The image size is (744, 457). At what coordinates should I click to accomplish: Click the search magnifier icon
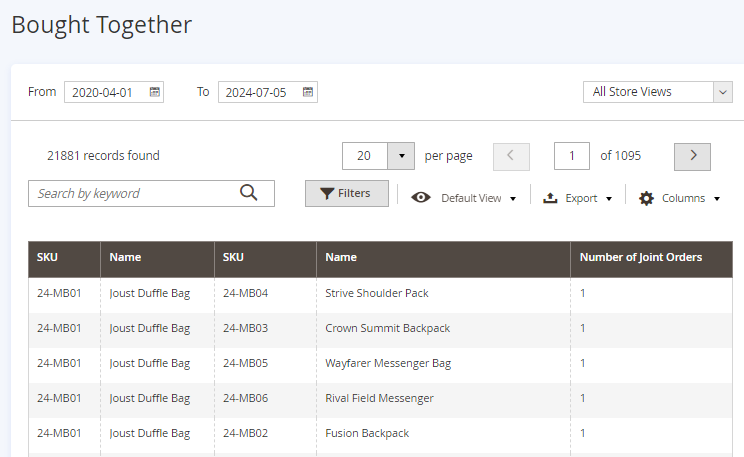click(249, 193)
